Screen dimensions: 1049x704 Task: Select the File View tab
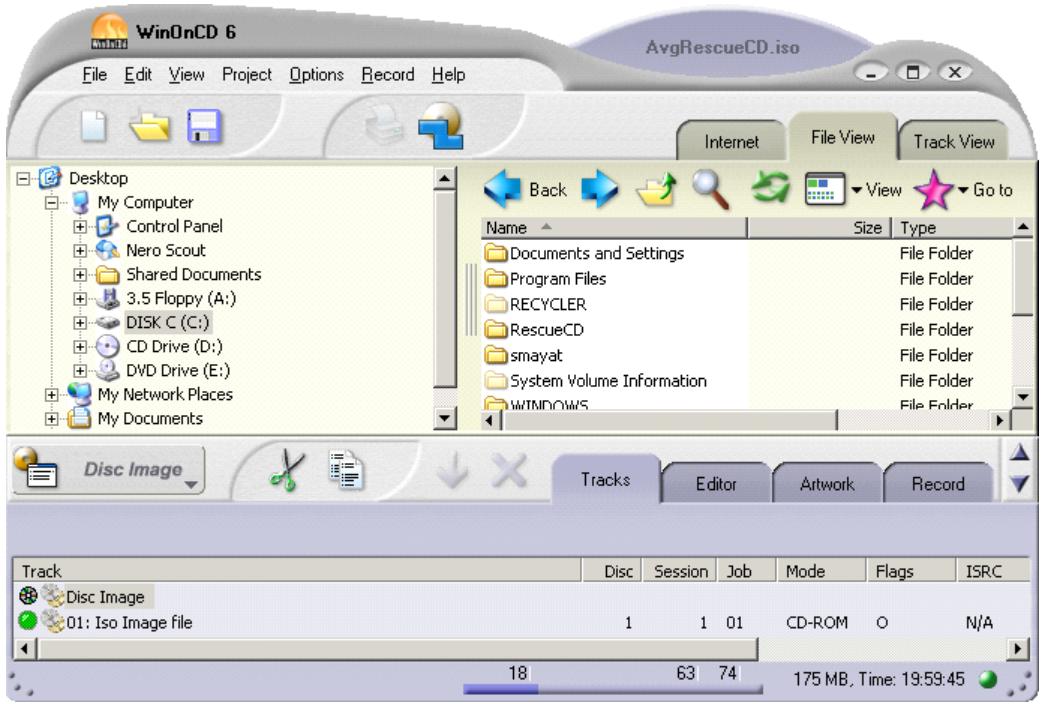pyautogui.click(x=842, y=137)
